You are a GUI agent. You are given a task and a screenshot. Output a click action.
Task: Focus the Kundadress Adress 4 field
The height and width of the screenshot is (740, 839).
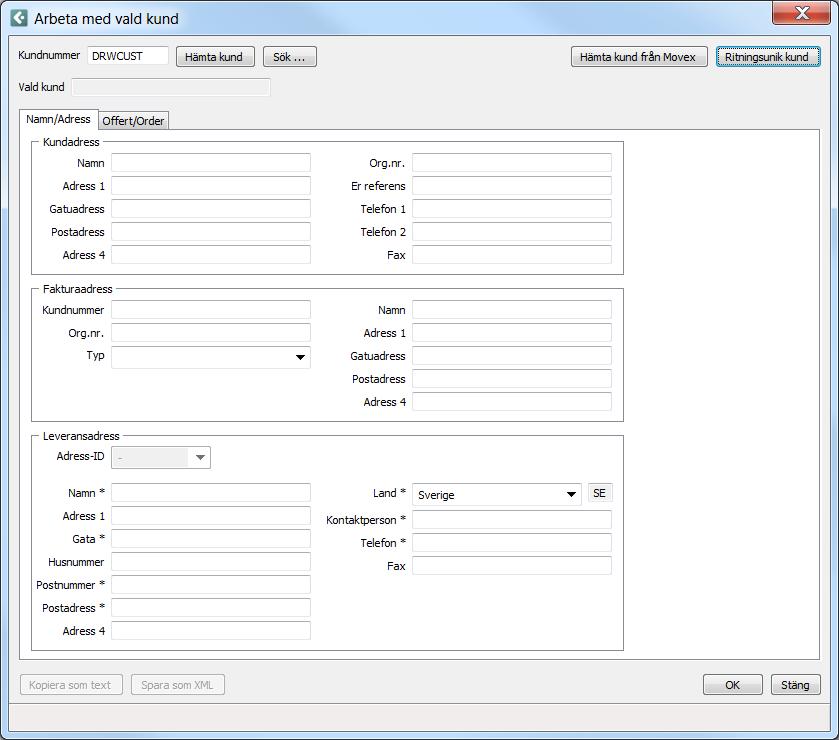211,255
